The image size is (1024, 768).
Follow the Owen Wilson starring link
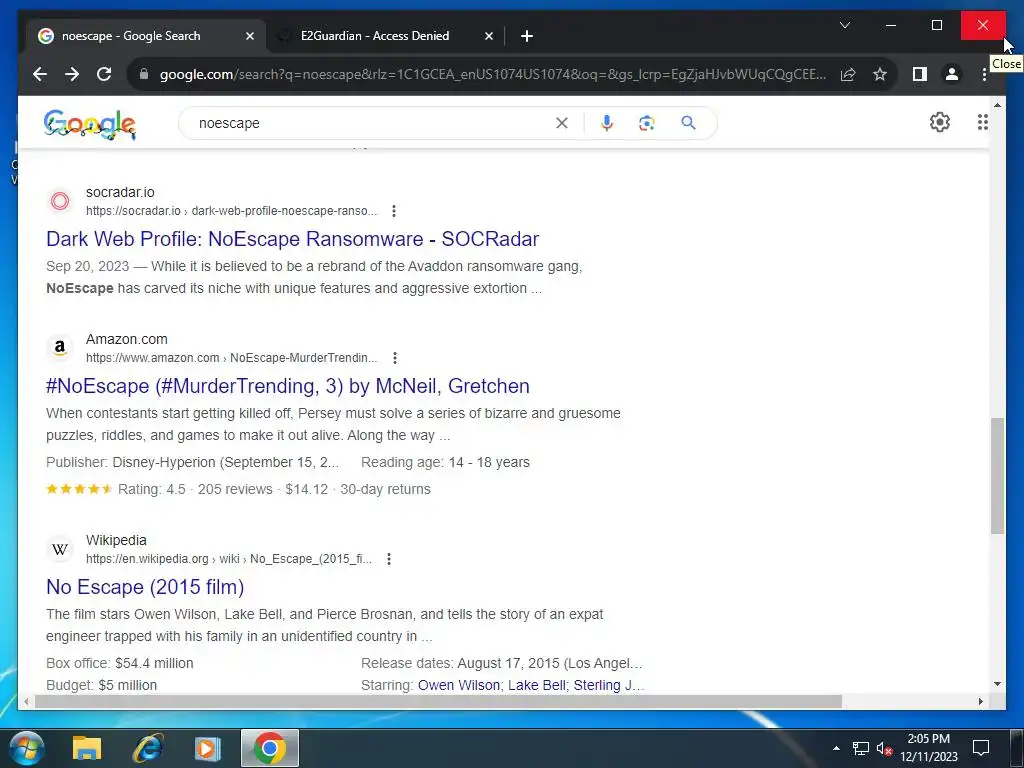tap(459, 685)
